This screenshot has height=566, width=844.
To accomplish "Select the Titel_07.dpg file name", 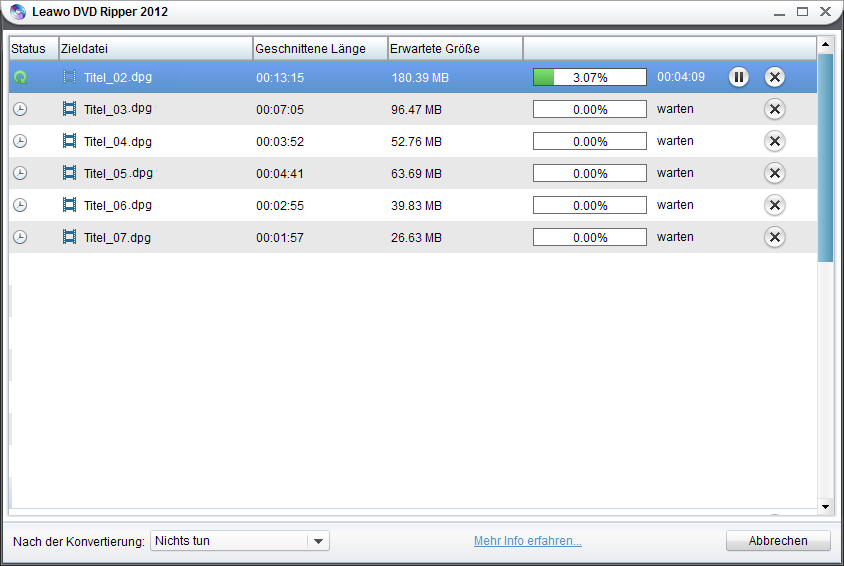I will coord(117,237).
